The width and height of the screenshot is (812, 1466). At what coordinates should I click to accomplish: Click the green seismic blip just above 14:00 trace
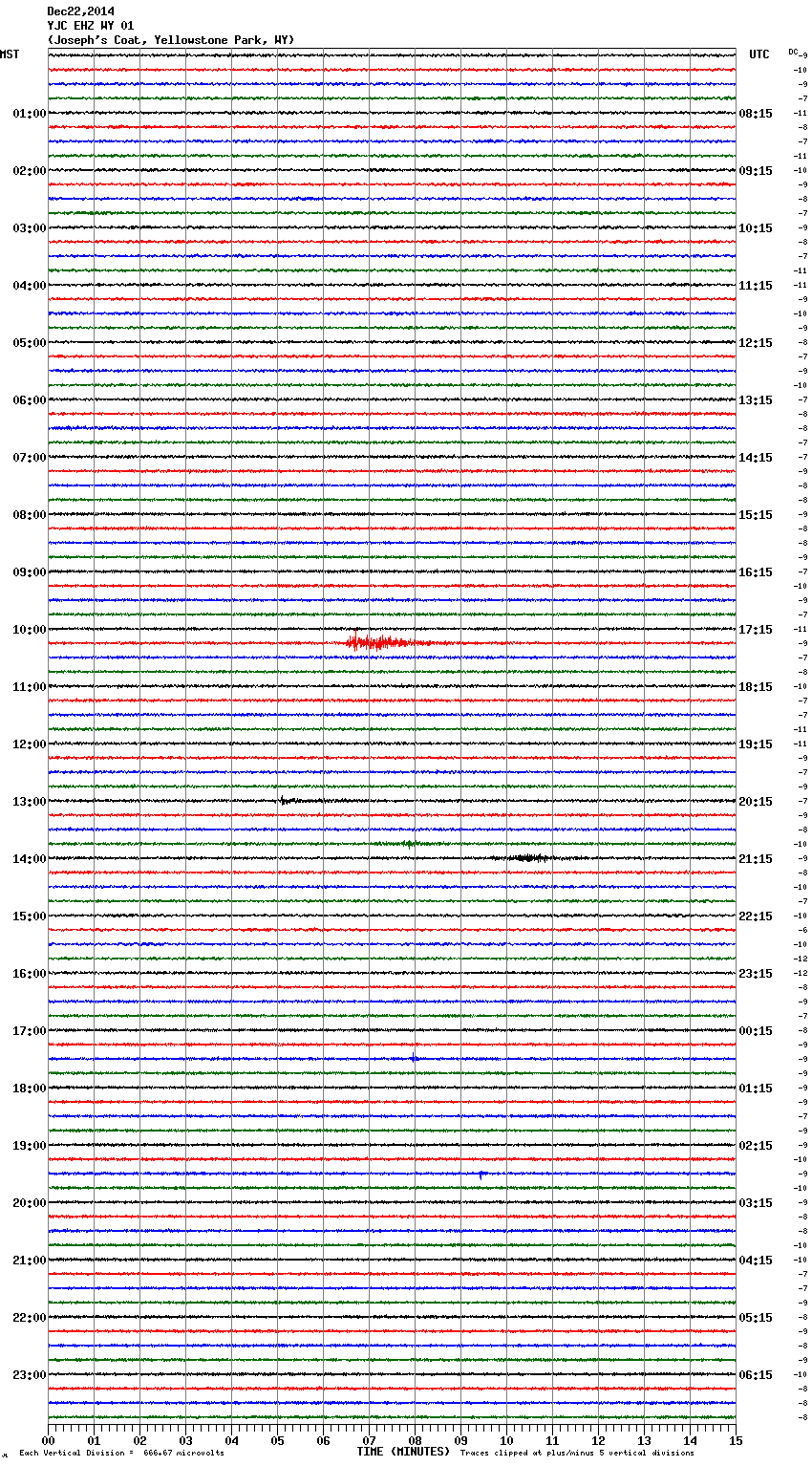click(409, 844)
